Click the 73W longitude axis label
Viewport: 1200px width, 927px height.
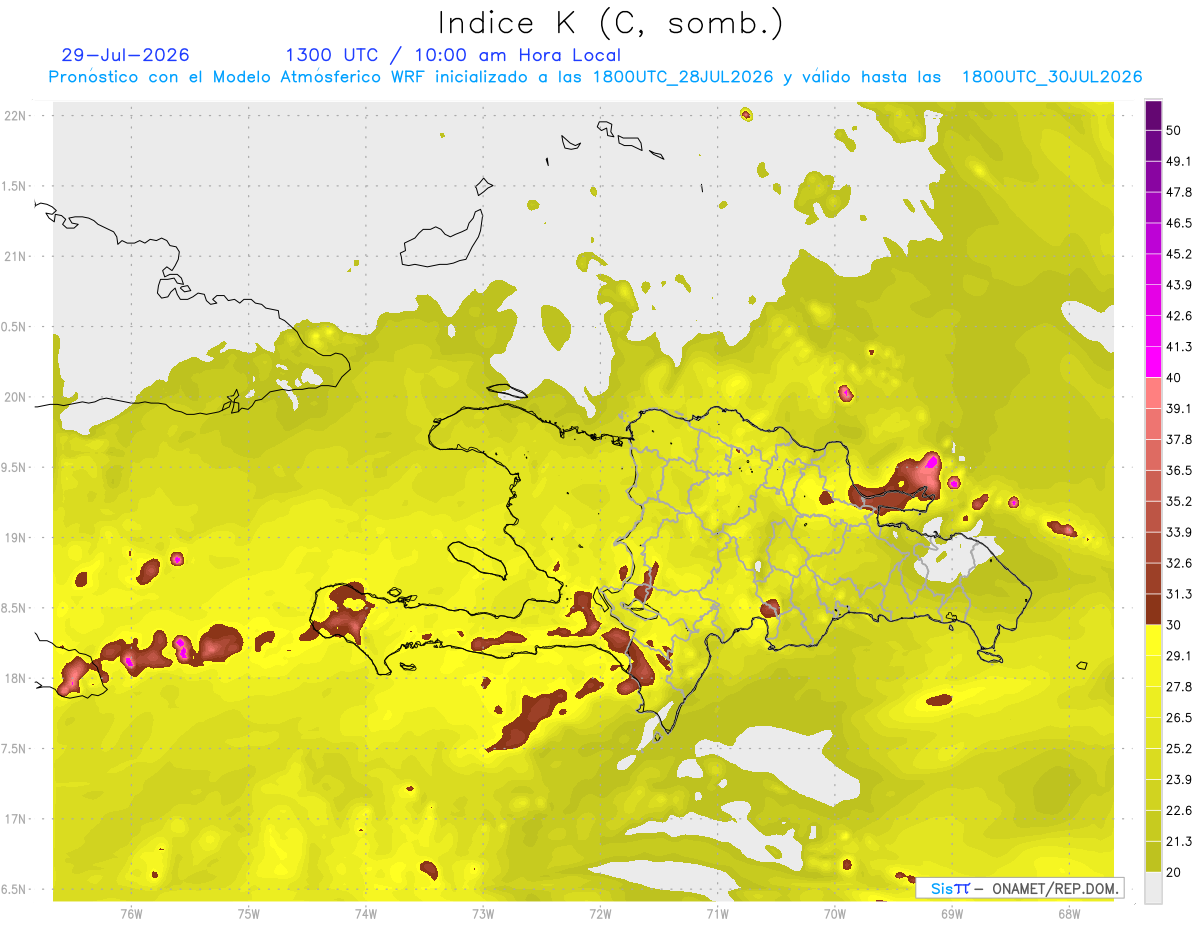483,913
